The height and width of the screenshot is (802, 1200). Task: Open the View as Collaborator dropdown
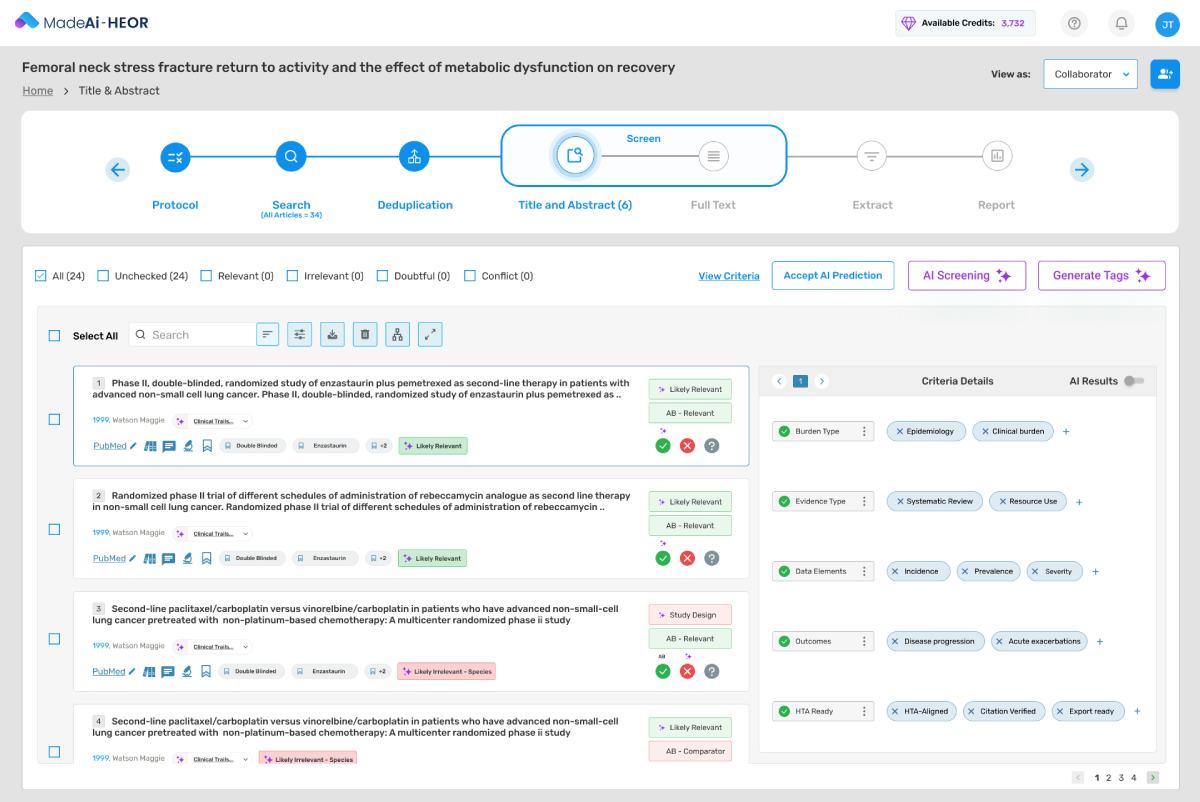pos(1090,74)
